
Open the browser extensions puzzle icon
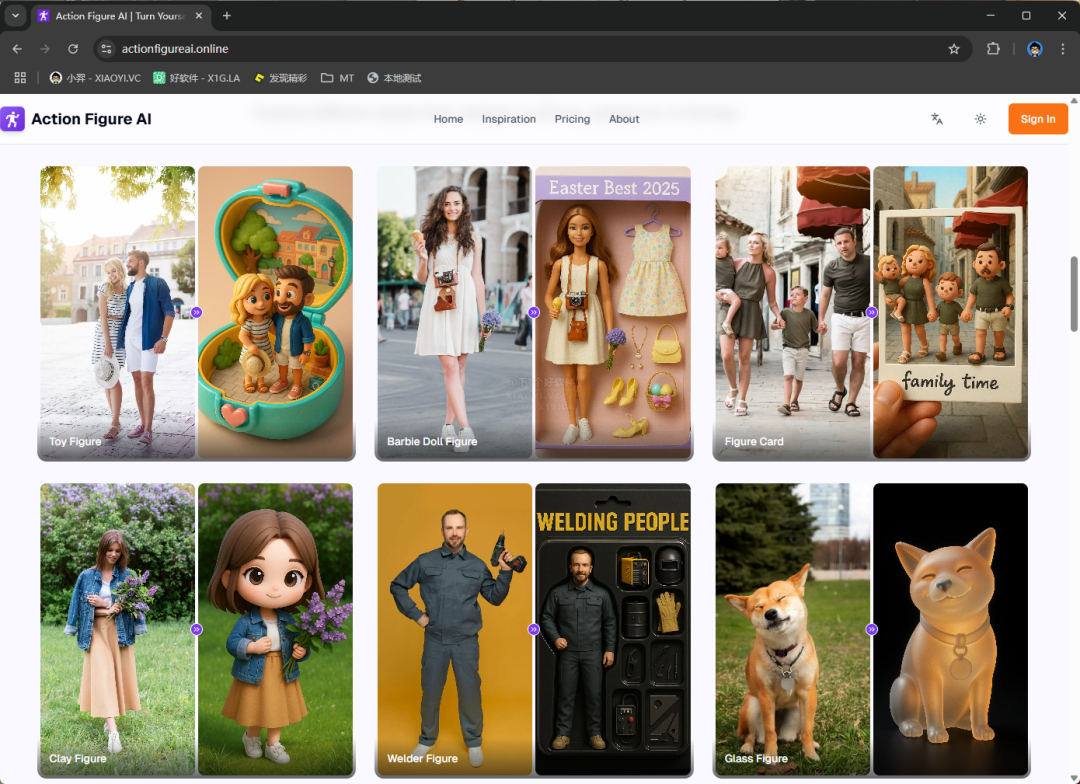click(x=993, y=49)
